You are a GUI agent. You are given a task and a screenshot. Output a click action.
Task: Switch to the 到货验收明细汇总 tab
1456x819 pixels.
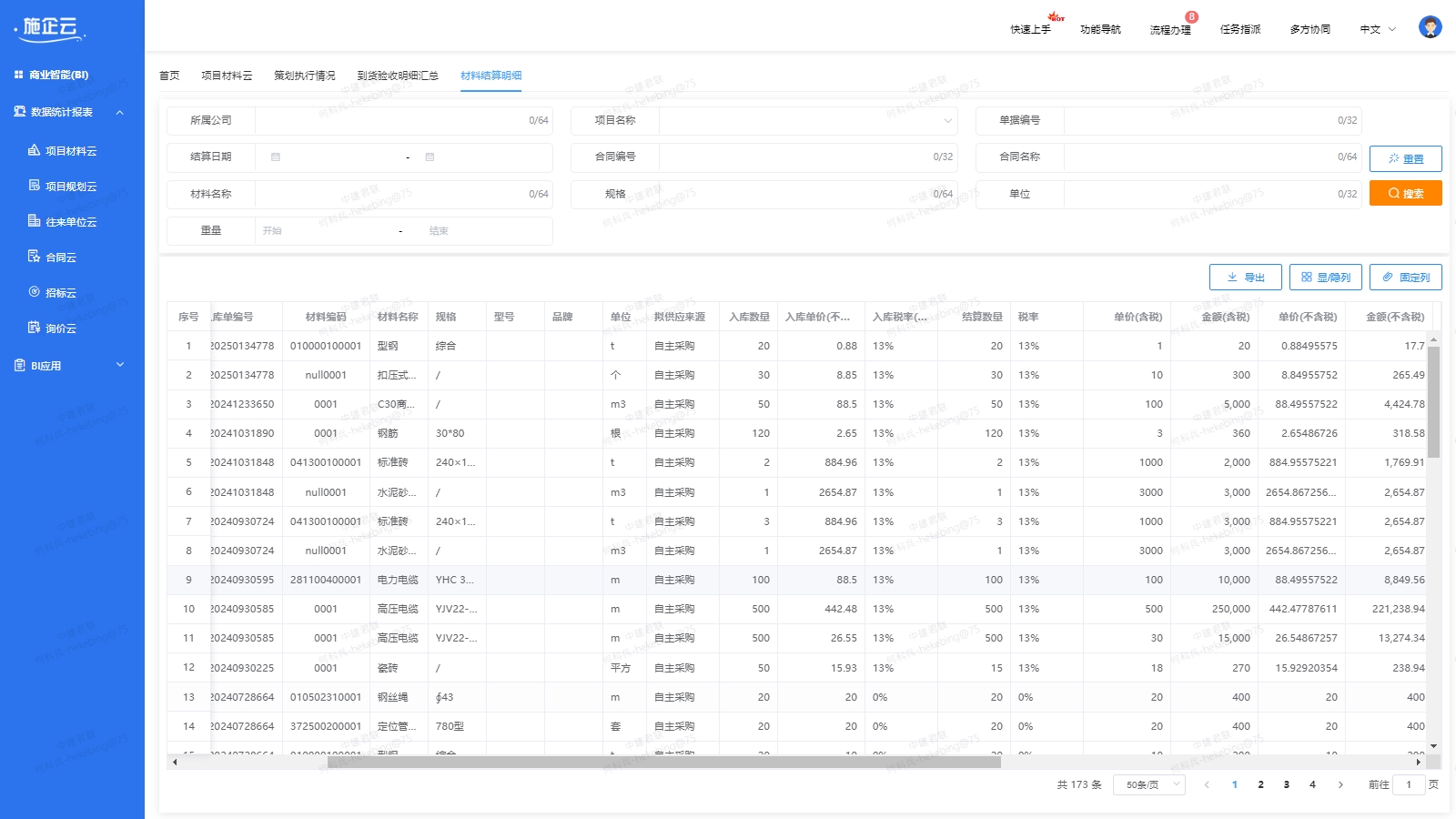(x=398, y=76)
